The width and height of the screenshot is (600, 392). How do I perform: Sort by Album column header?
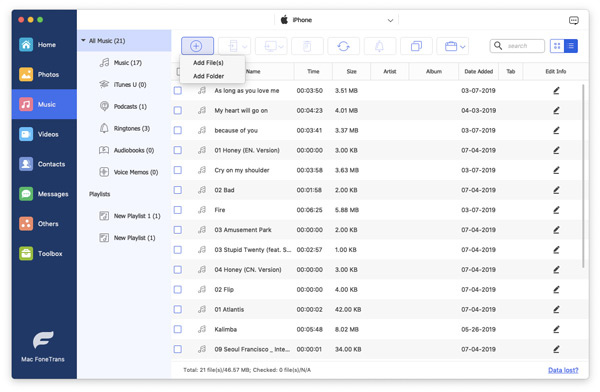pos(434,72)
